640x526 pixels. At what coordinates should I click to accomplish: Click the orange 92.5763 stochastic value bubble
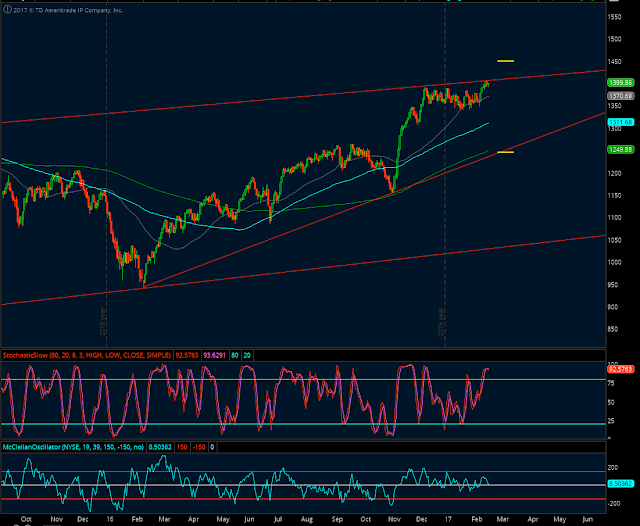(x=620, y=369)
